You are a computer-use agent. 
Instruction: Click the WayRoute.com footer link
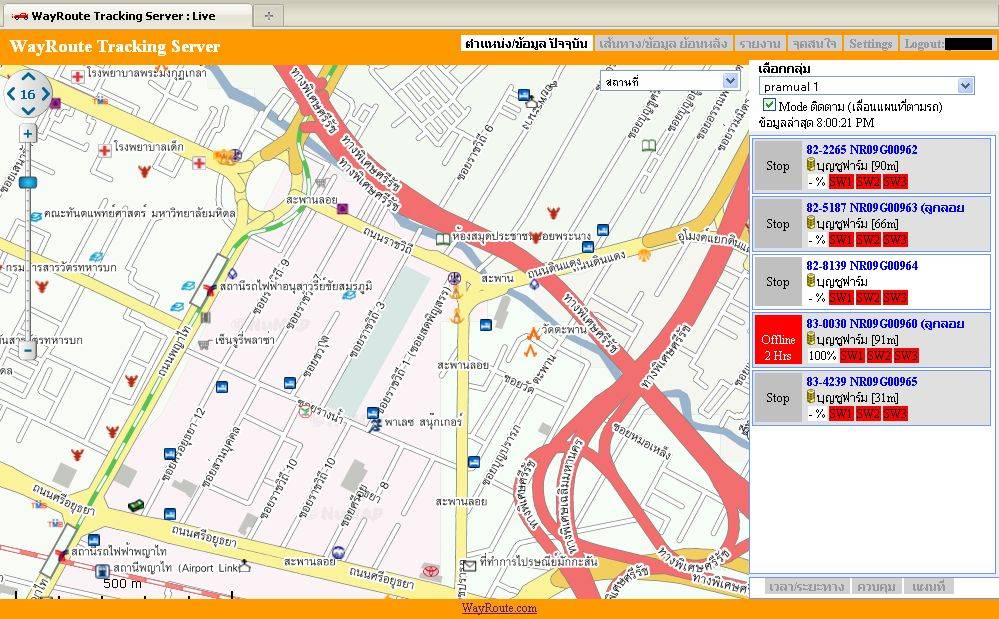[499, 608]
